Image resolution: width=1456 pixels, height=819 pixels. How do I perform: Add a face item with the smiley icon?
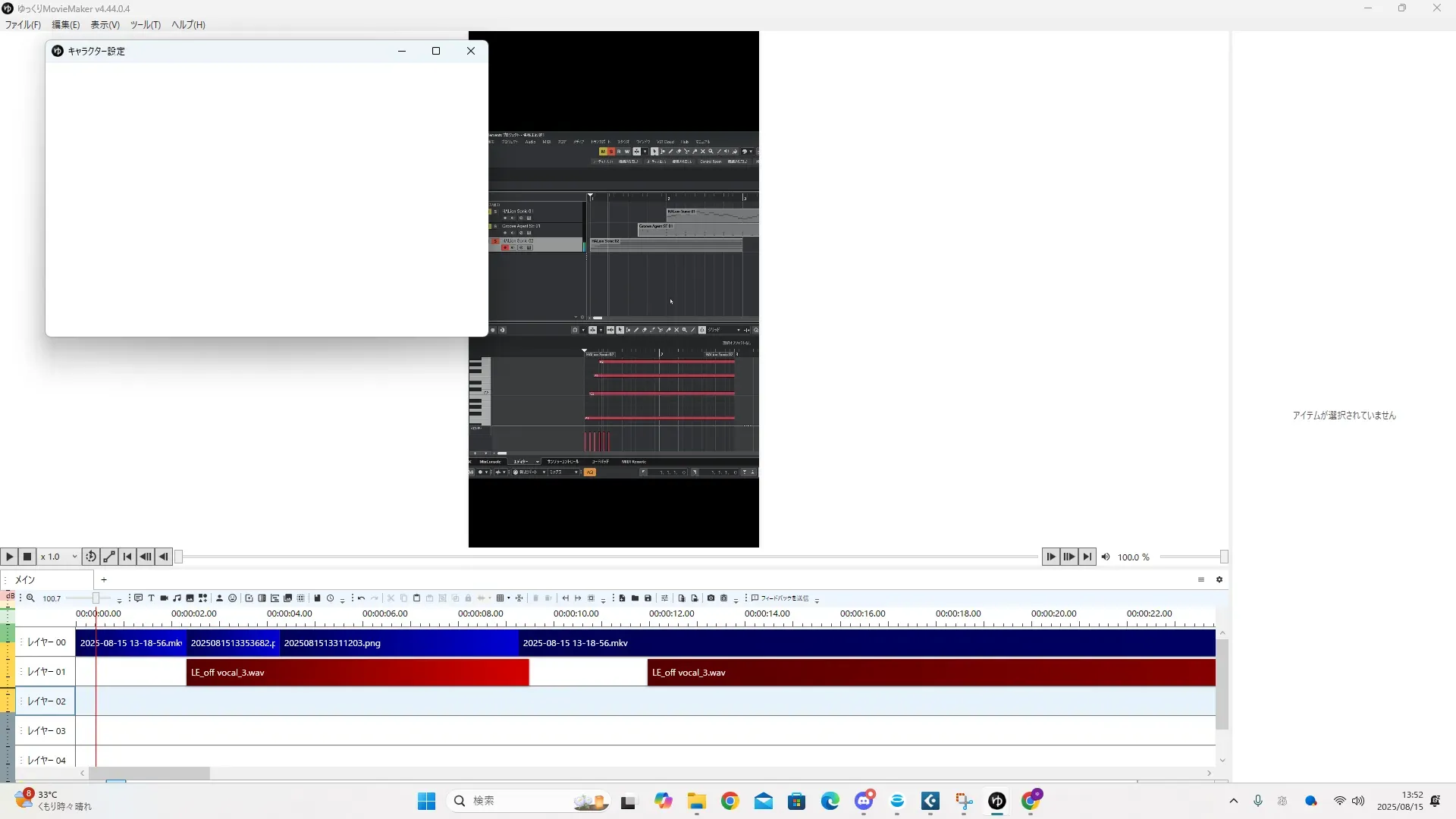tap(233, 598)
